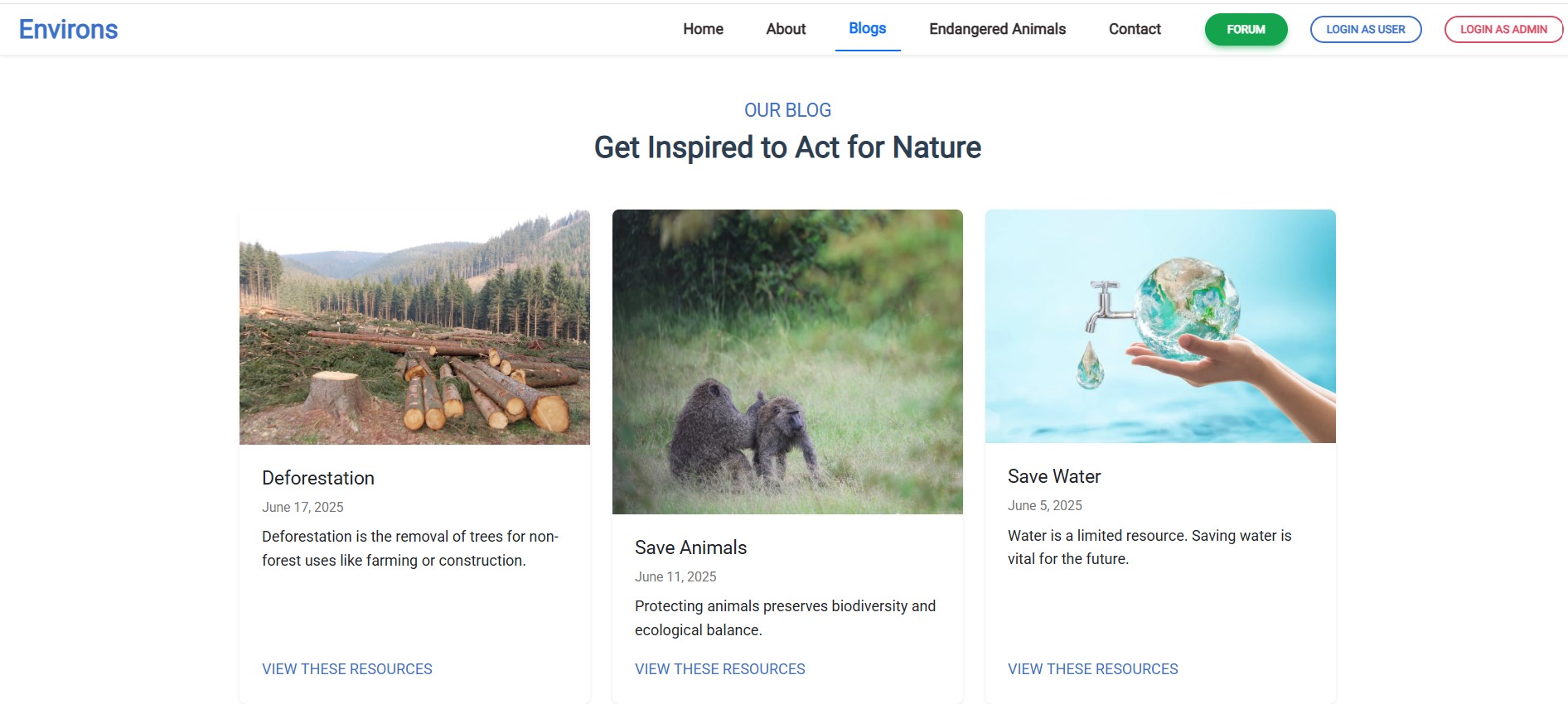
Task: Open resources for the Save Animals blog
Action: 719,668
